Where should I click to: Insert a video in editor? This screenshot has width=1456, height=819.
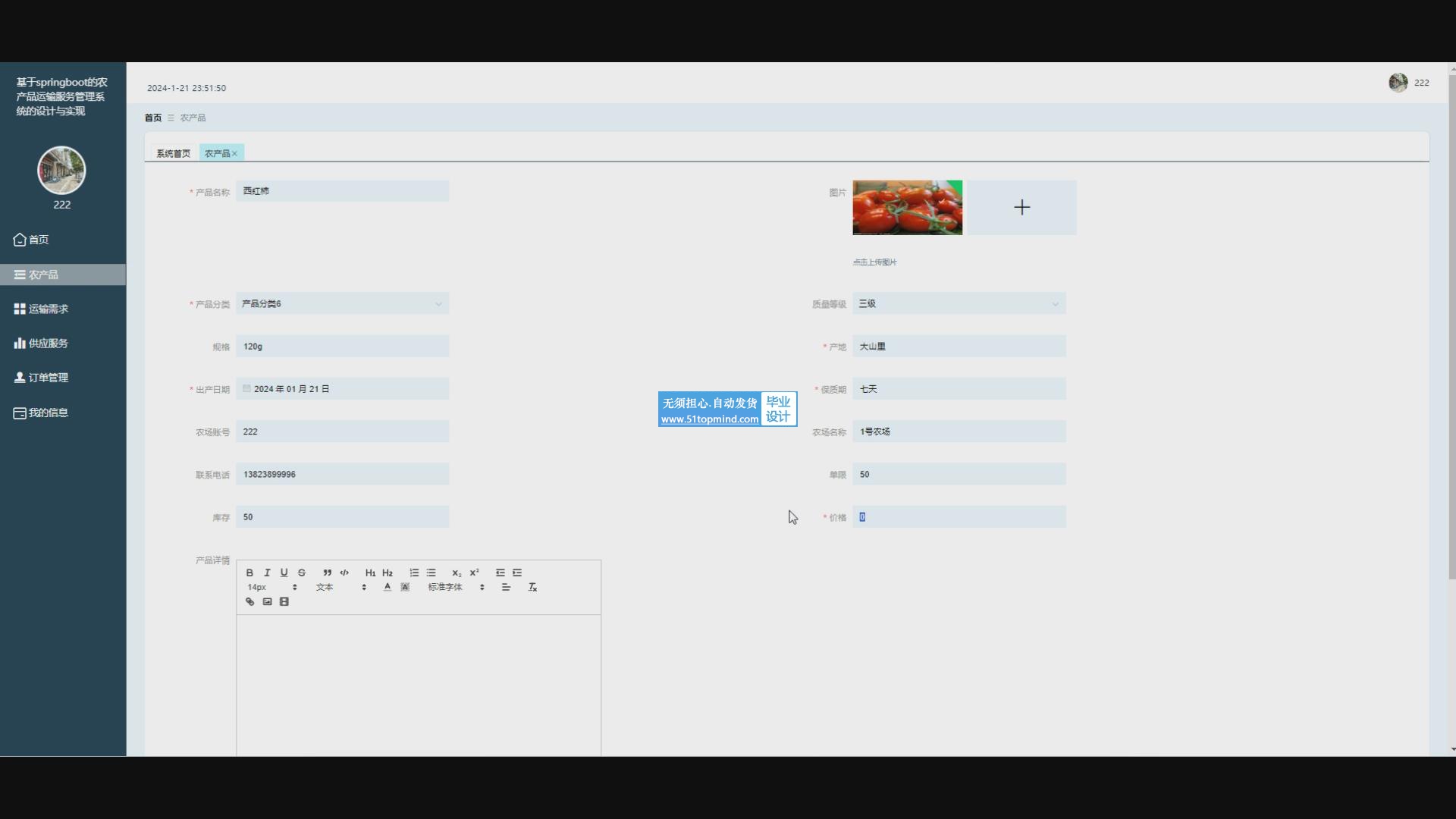point(284,601)
